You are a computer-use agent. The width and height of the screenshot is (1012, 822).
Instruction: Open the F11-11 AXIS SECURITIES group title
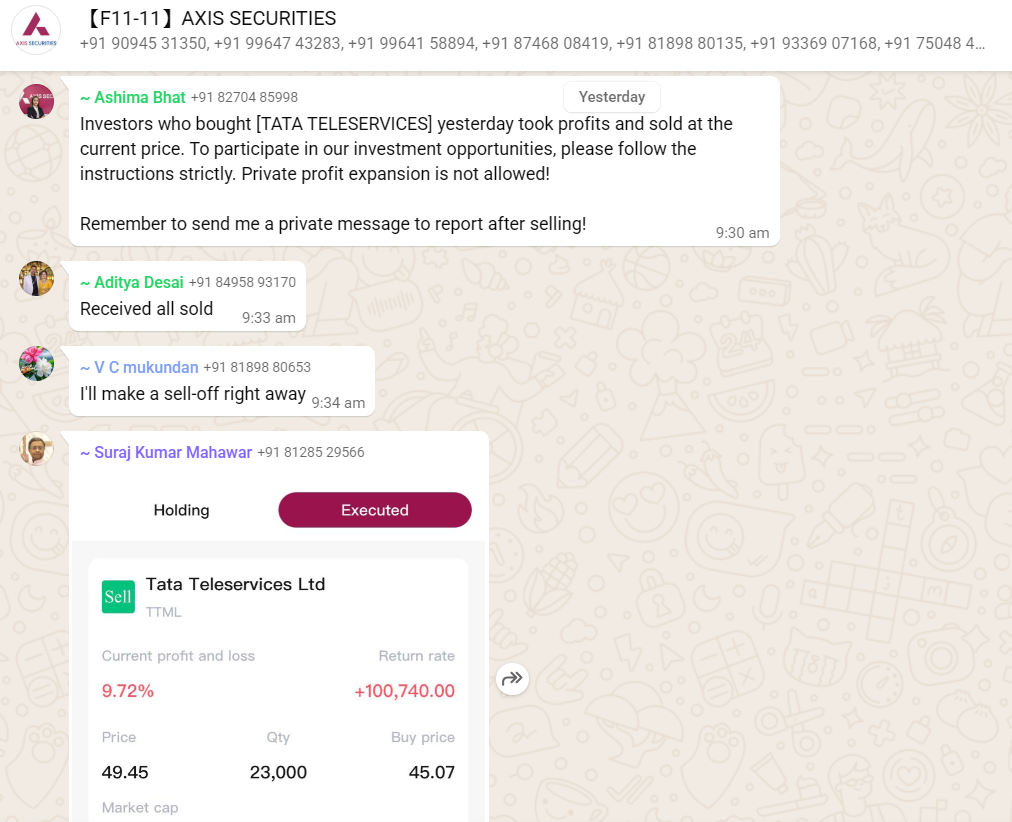[212, 19]
